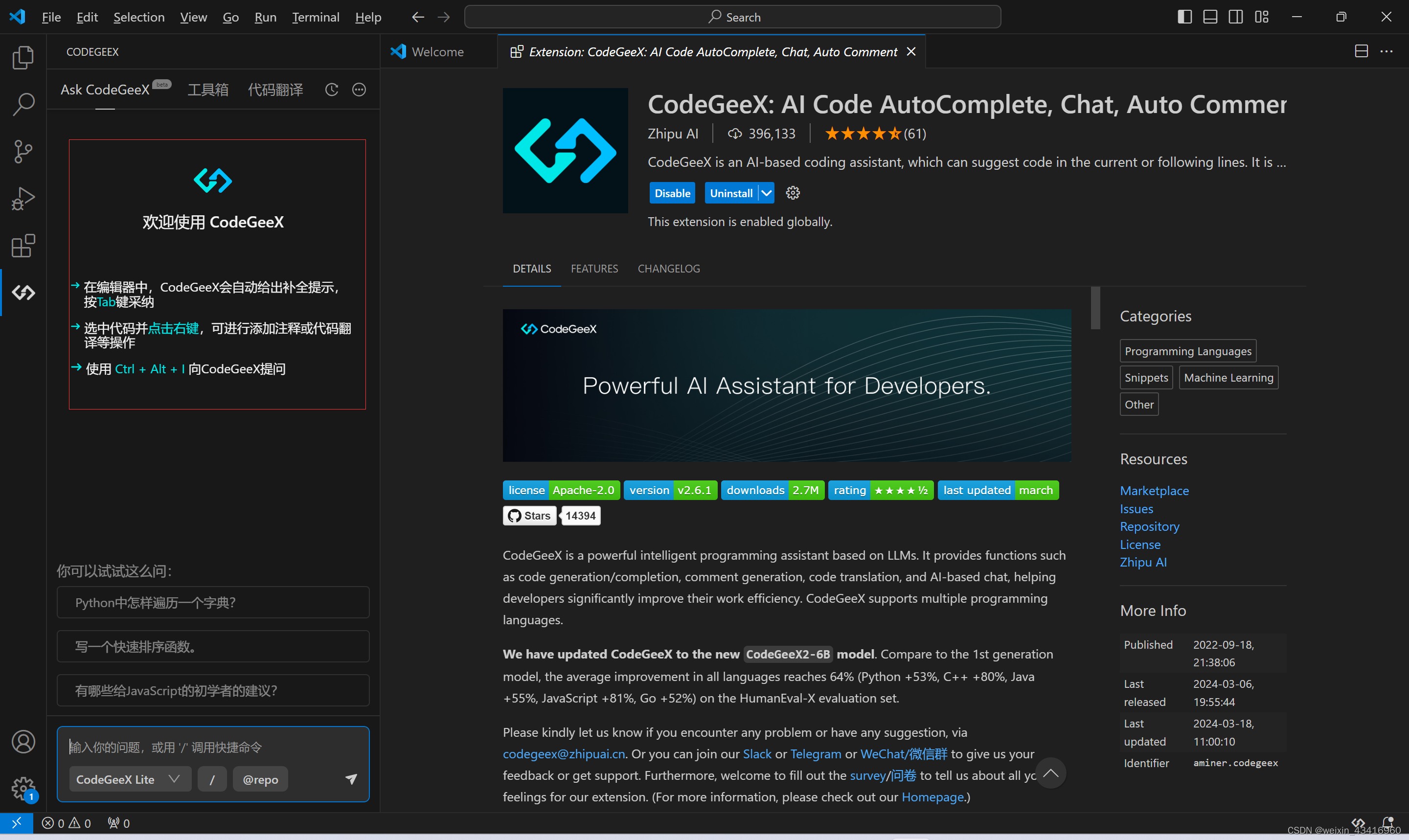Go back with the left arrow

click(418, 17)
